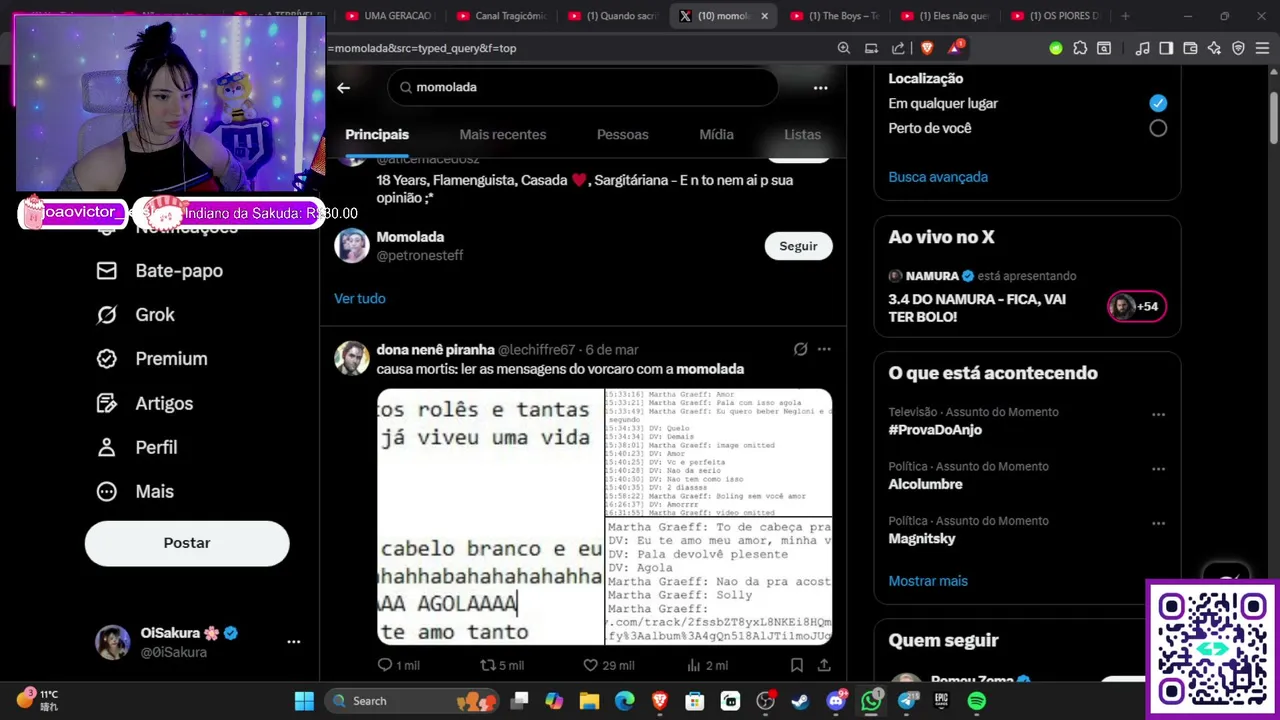Expand the Mais sidebar menu
Screen dimensions: 1280x720
135,491
